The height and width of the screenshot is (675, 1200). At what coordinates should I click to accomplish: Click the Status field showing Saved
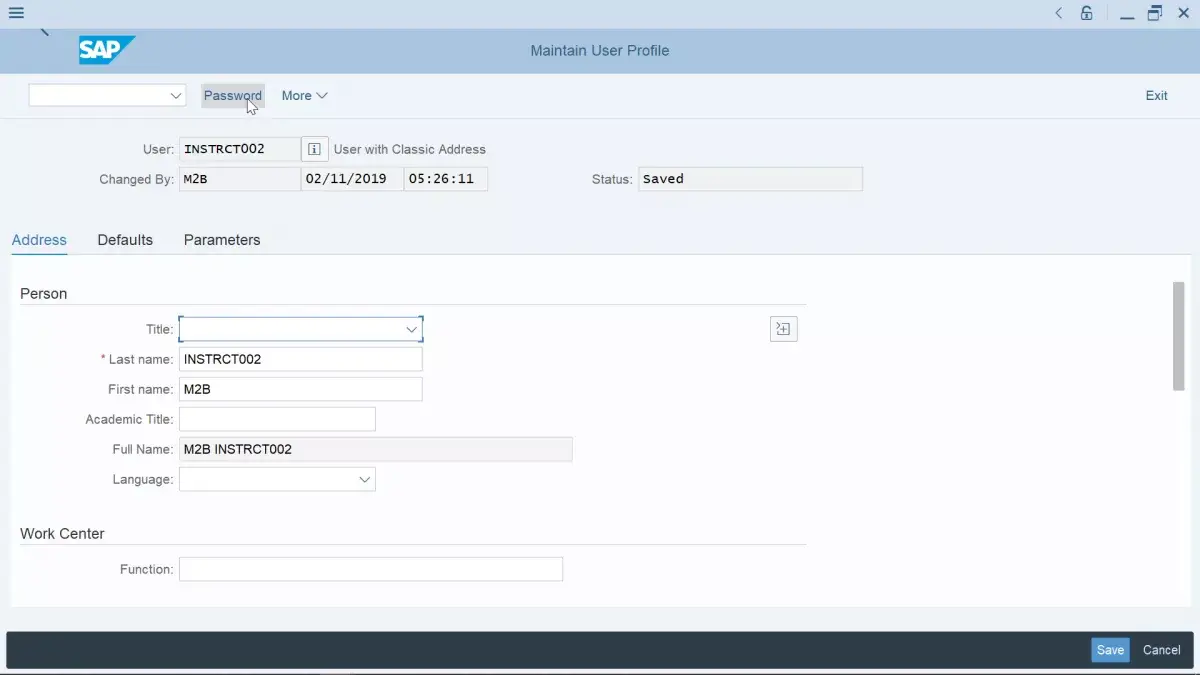point(750,179)
